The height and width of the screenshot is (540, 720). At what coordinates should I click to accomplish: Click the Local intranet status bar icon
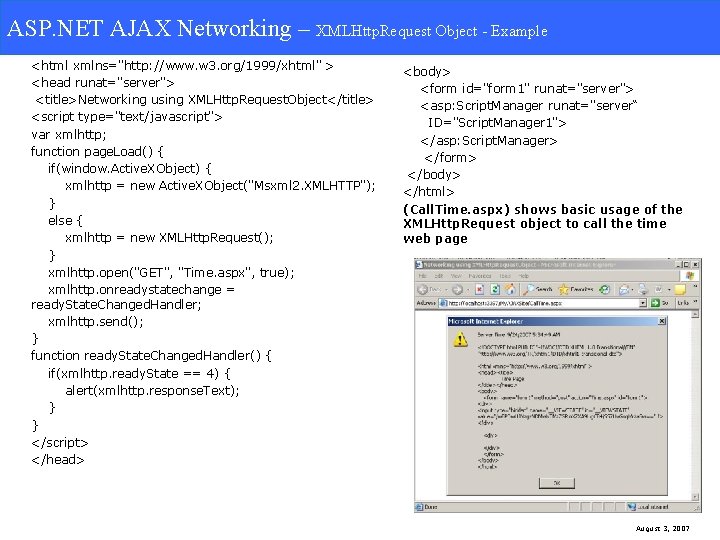pos(632,506)
